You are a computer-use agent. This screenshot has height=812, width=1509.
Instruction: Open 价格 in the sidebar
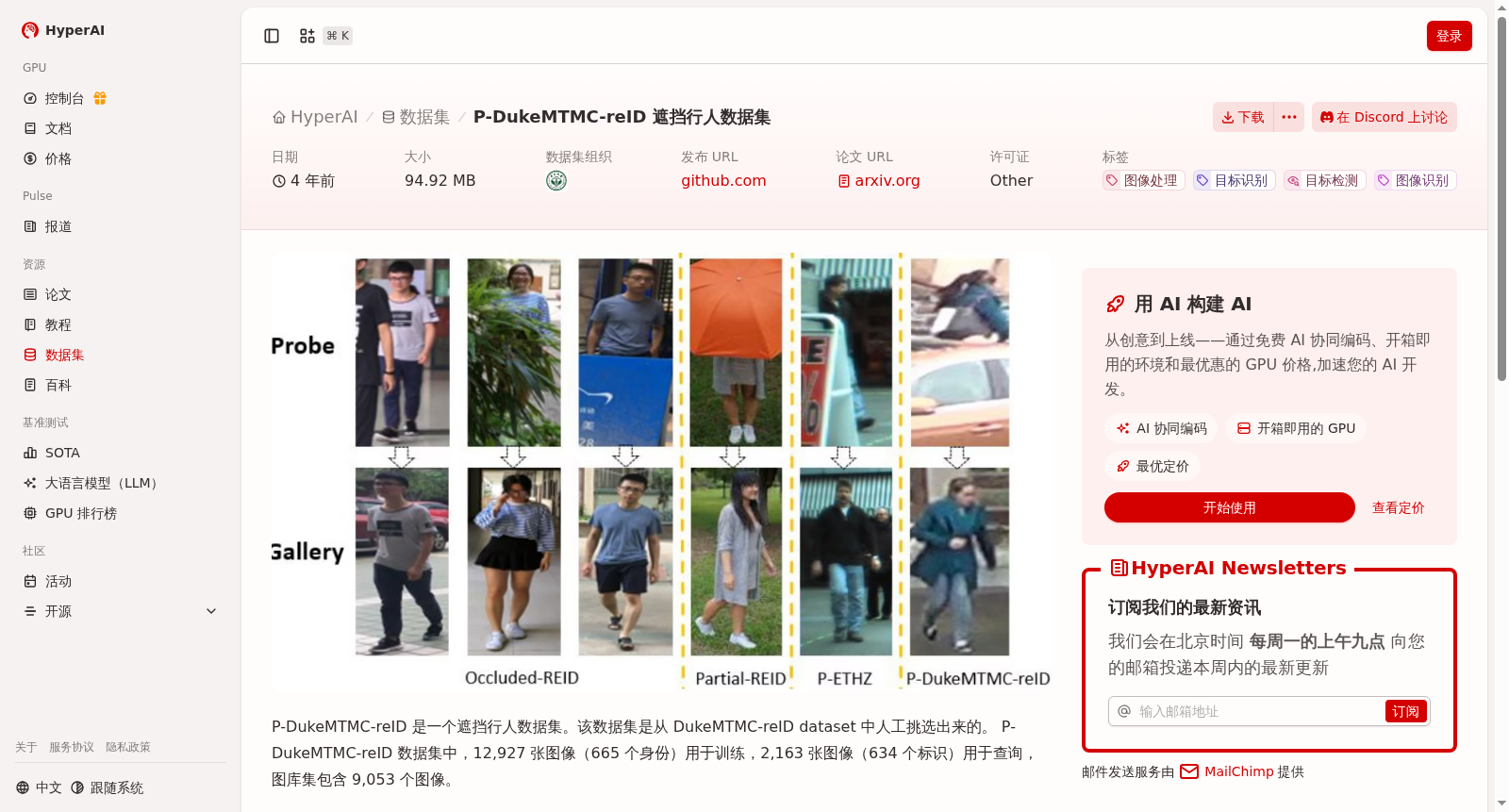[58, 158]
